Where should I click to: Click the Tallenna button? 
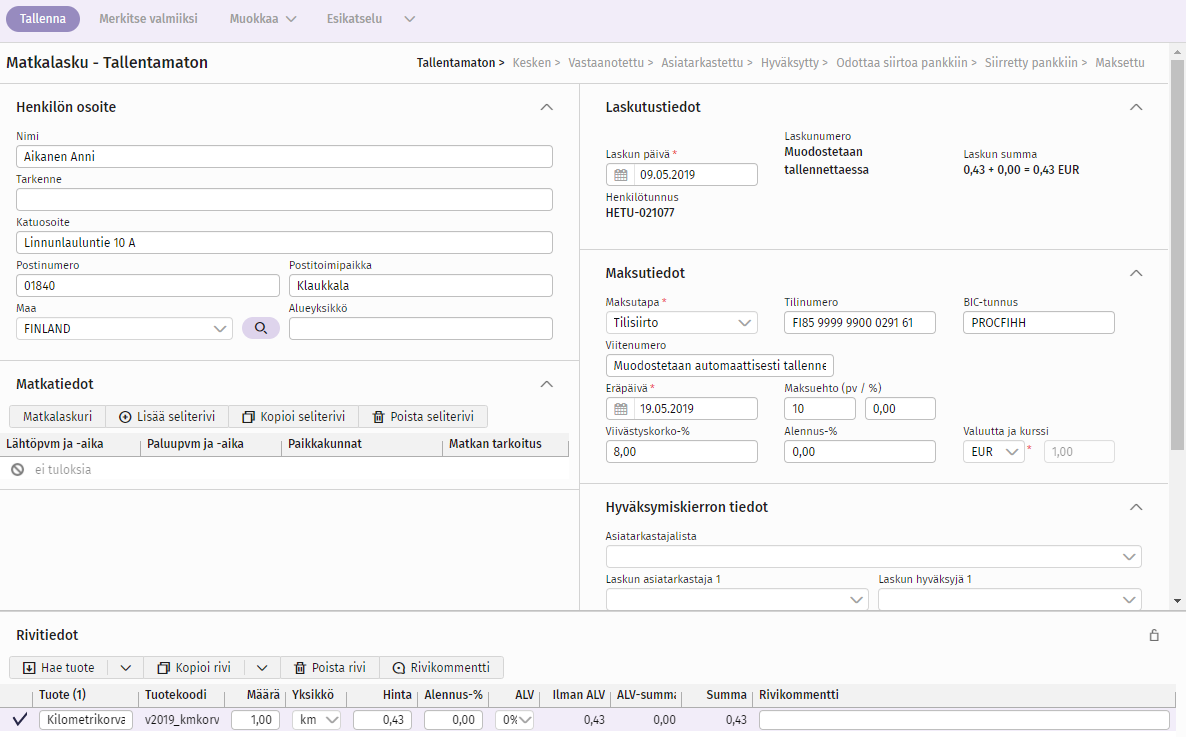click(x=42, y=19)
